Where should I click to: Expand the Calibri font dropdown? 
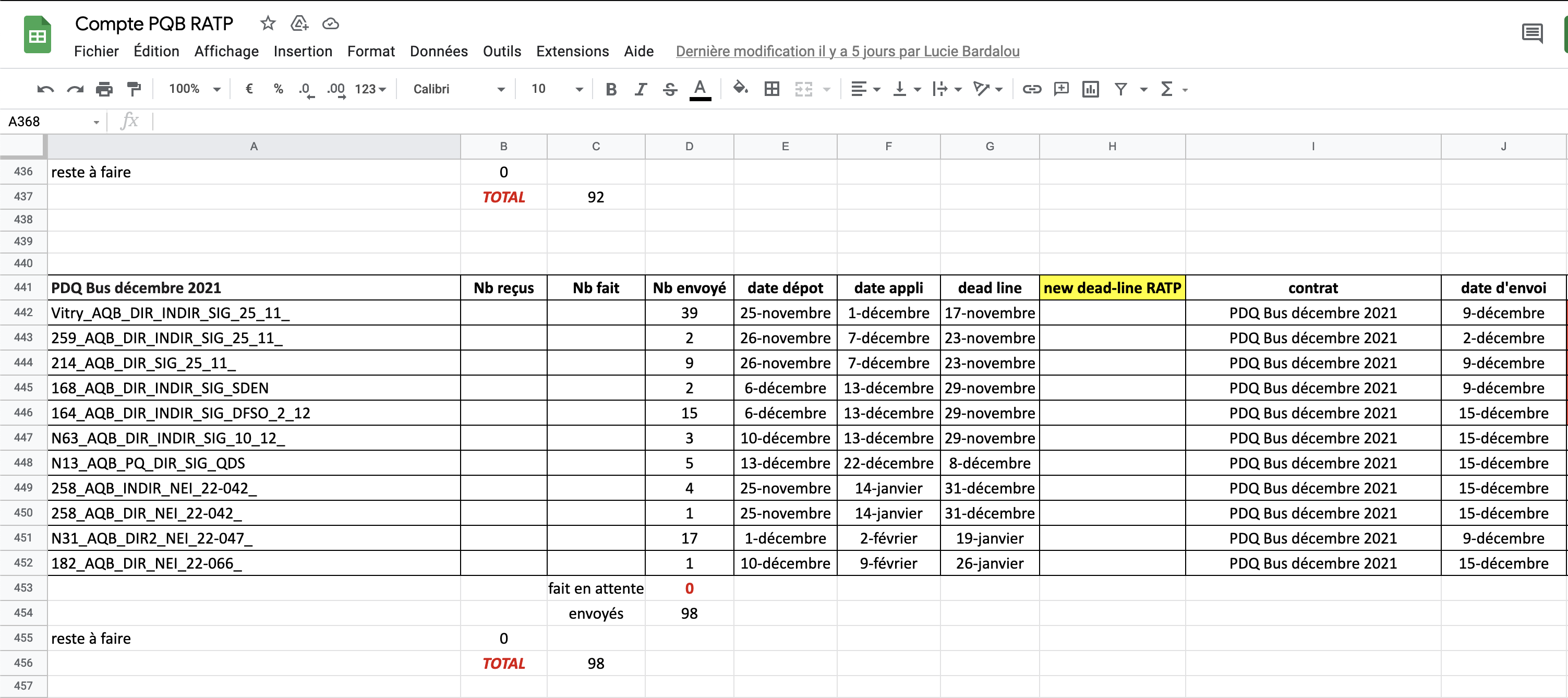[459, 89]
